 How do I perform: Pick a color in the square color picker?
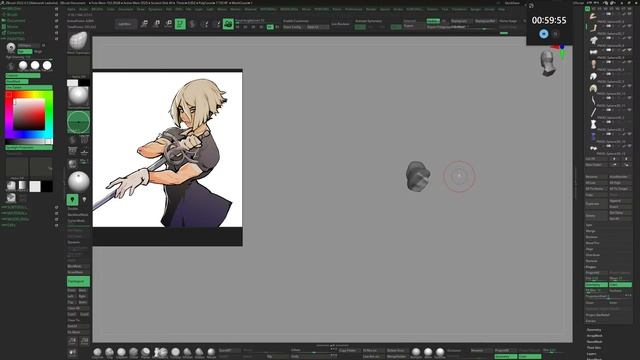[29, 115]
